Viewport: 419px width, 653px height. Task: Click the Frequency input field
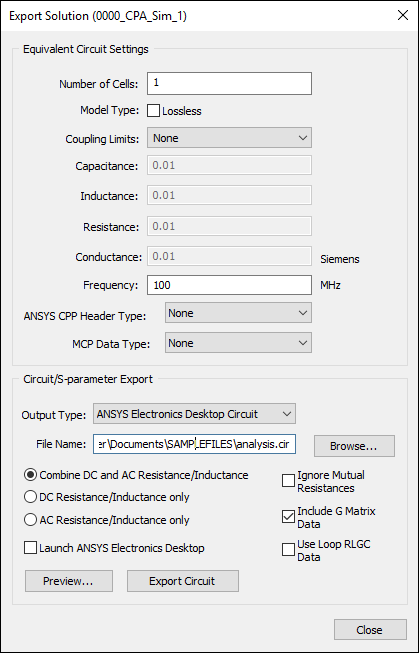click(x=229, y=285)
